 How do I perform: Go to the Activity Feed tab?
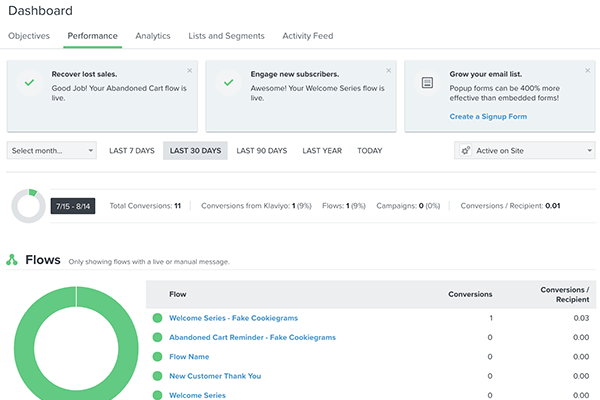click(308, 36)
